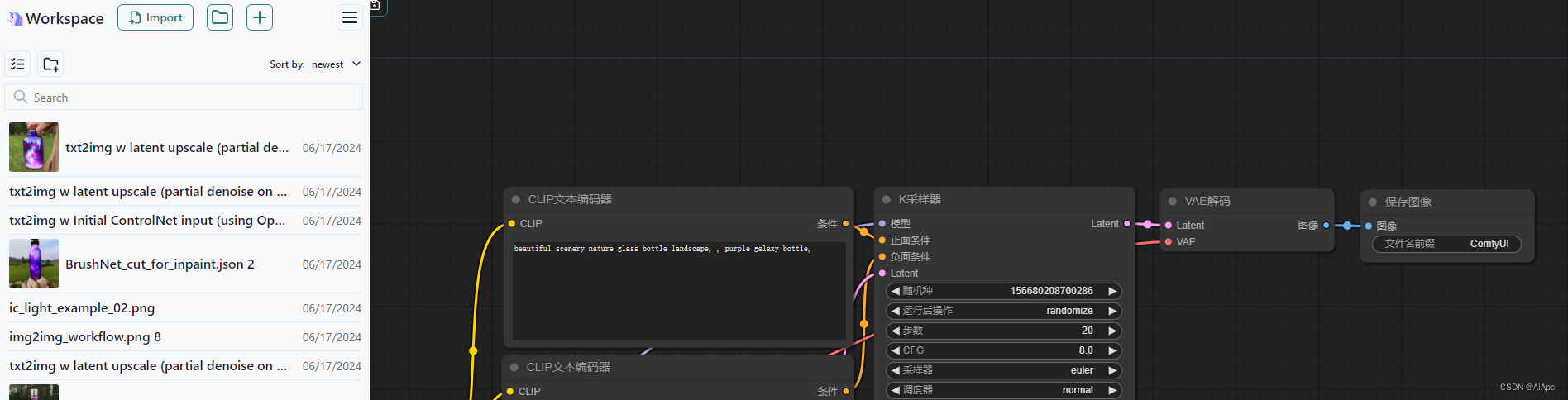This screenshot has width=1568, height=400.
Task: Open BrushNet_cut_for_inpaint.json 2 thumbnail image
Action: [34, 264]
